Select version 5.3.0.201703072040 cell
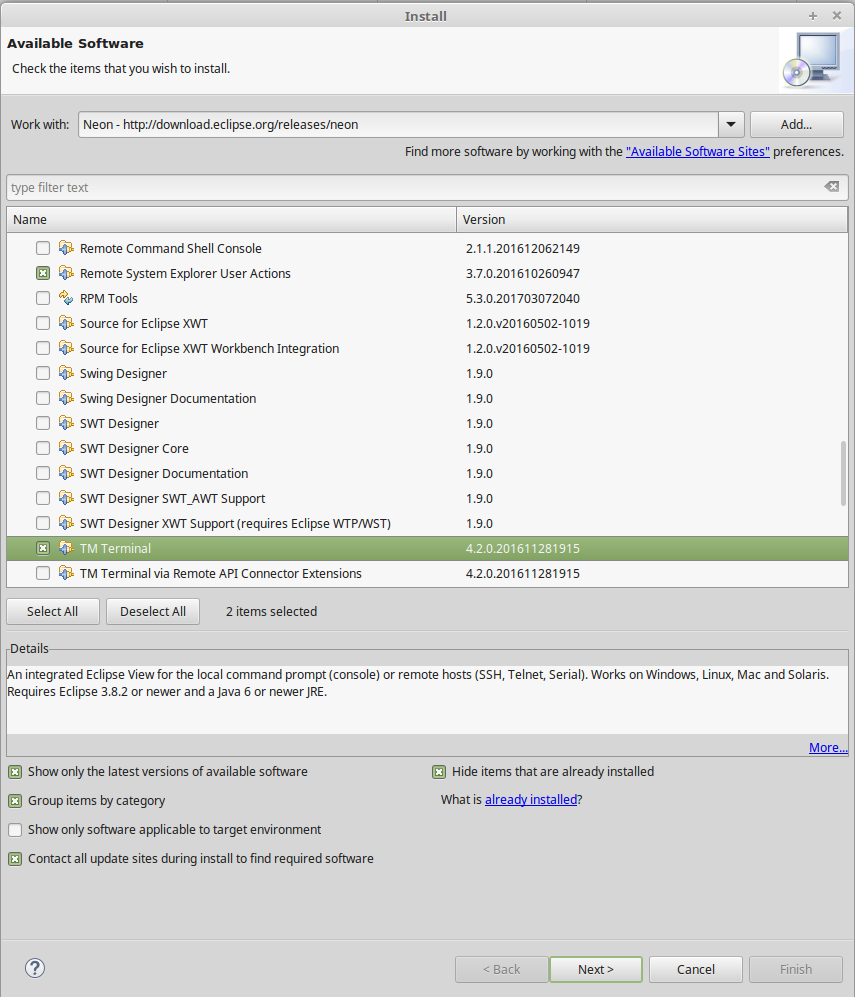855x997 pixels. (x=523, y=298)
